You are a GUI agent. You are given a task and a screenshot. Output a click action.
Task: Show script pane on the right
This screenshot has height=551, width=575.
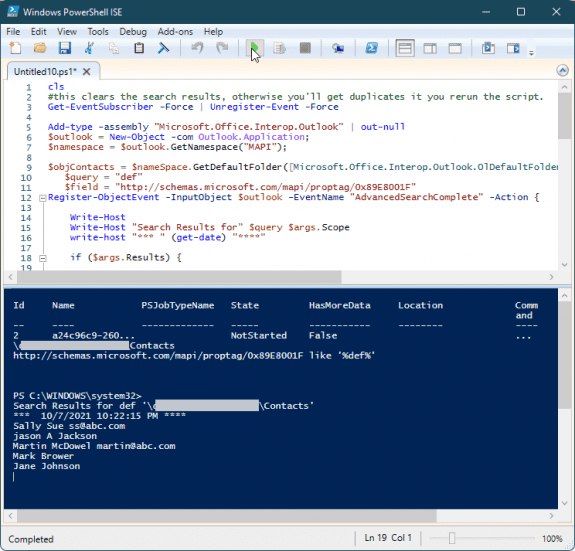[x=430, y=48]
